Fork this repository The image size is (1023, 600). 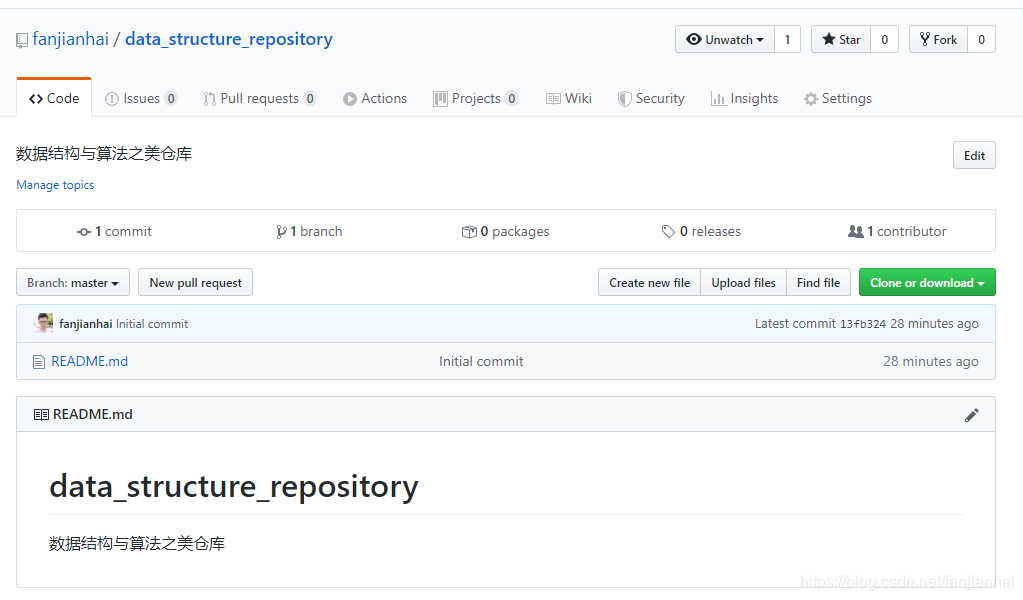(x=938, y=39)
